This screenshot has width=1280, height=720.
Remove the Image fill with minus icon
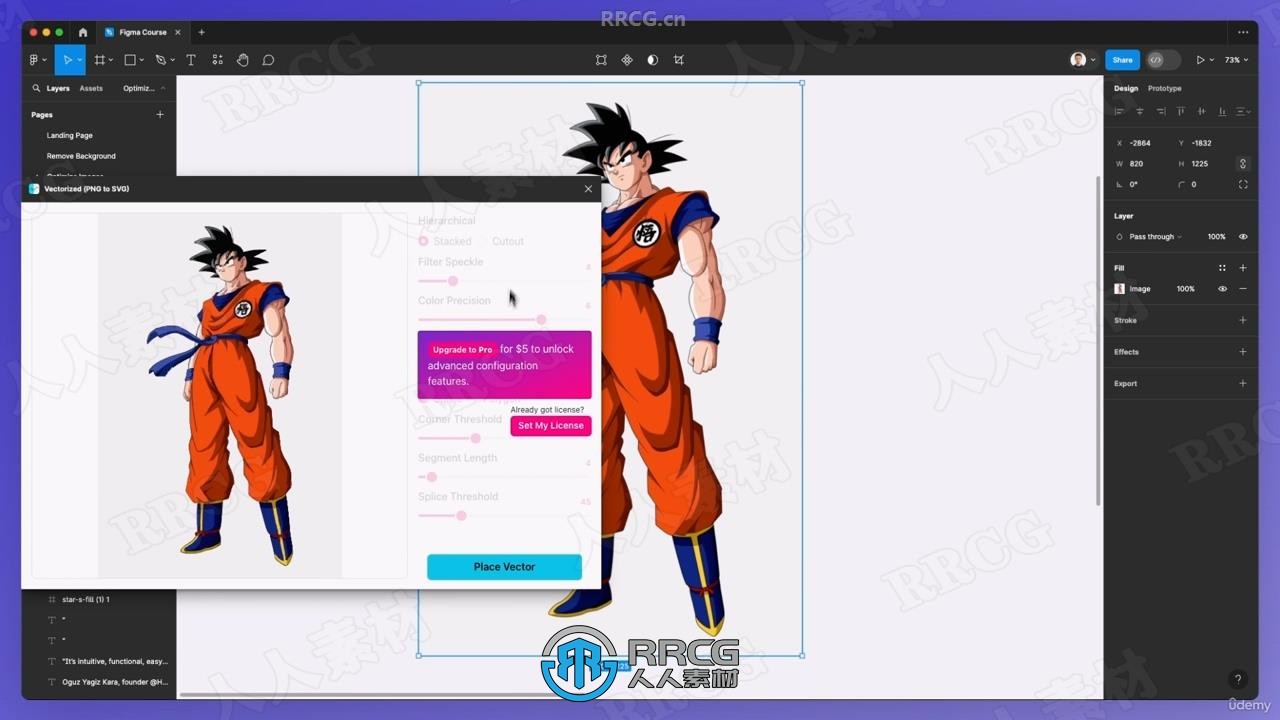click(1243, 289)
